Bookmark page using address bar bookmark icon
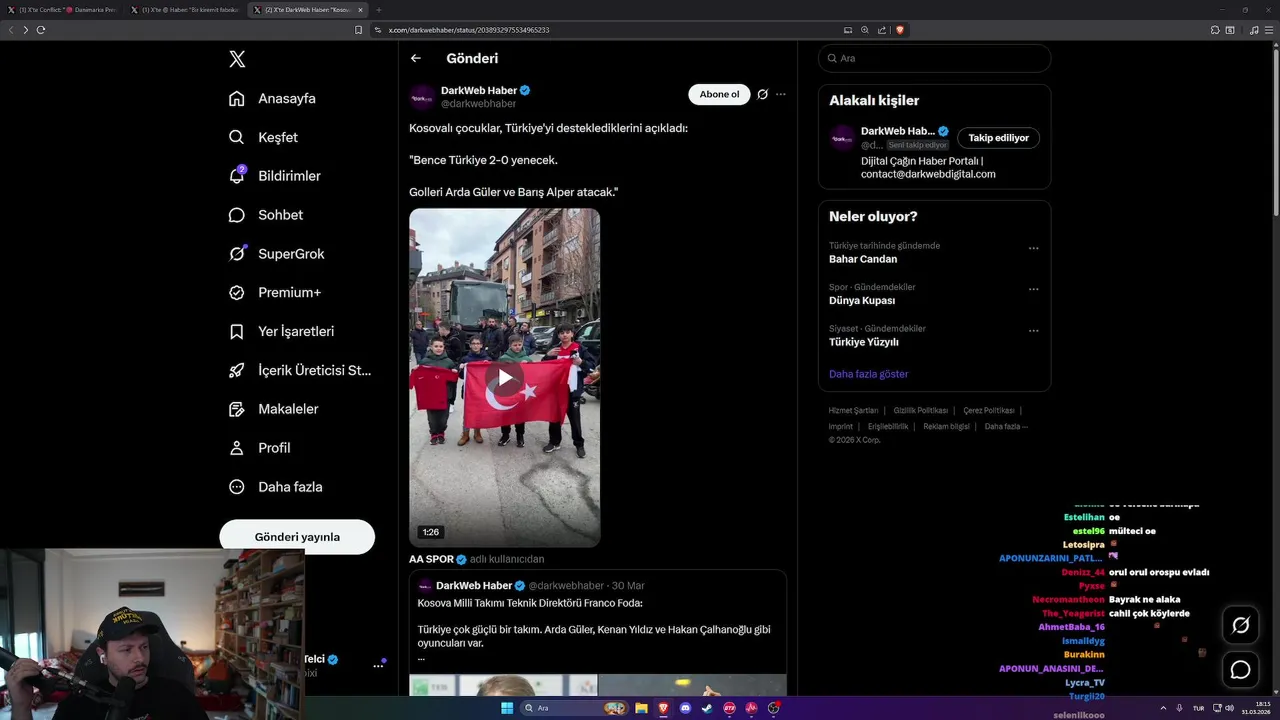 click(x=358, y=30)
